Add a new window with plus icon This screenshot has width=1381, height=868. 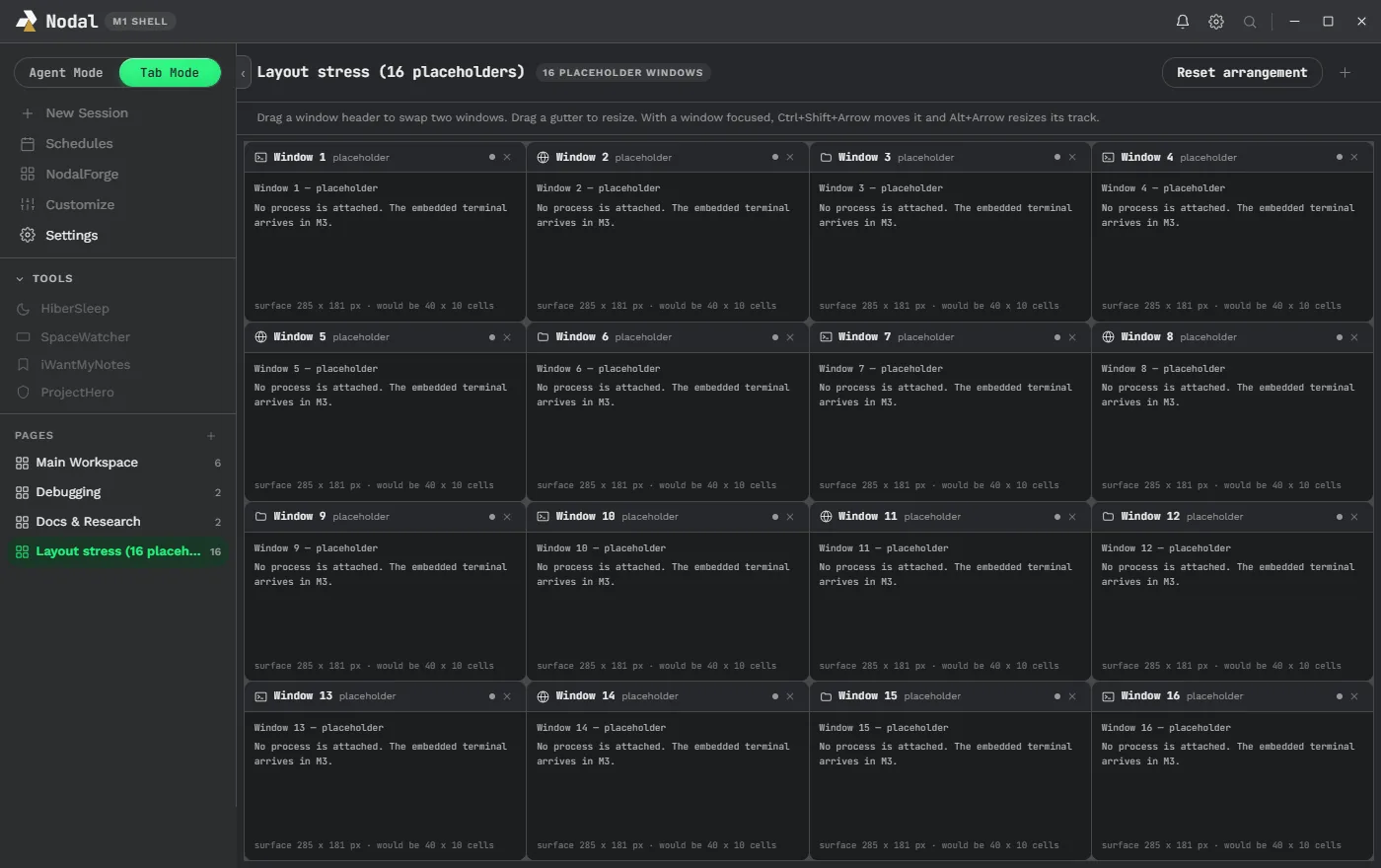1345,72
